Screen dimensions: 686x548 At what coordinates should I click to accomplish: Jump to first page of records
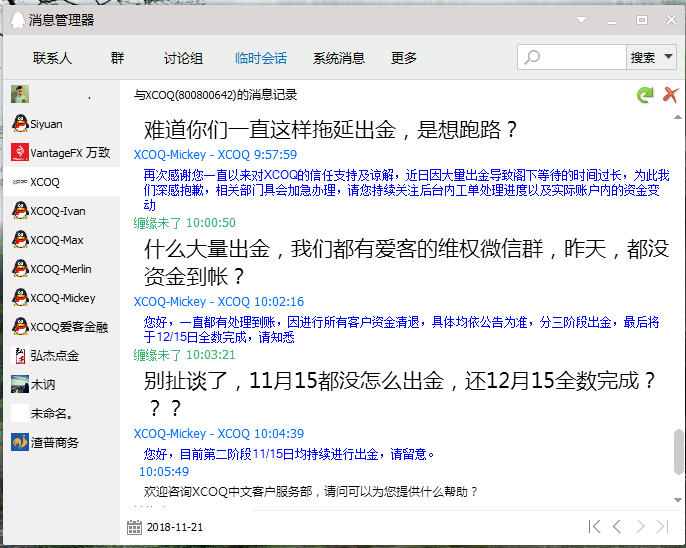pos(594,526)
